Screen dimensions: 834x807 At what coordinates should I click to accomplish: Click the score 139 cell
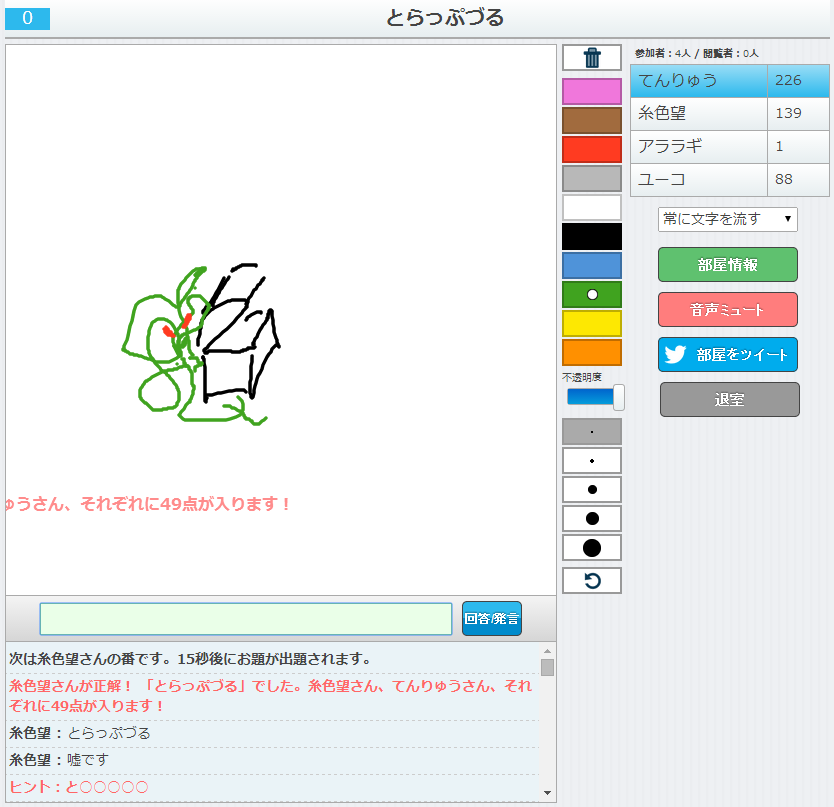point(798,113)
